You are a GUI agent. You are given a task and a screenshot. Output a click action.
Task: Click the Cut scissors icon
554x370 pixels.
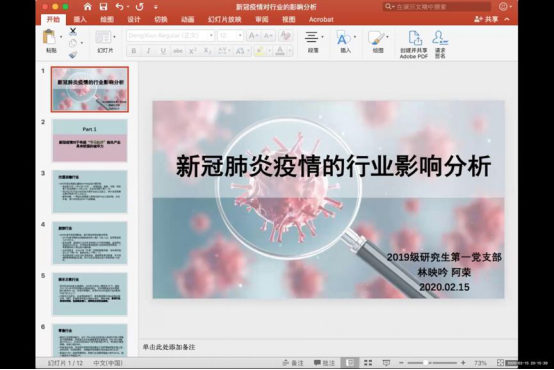pos(73,31)
